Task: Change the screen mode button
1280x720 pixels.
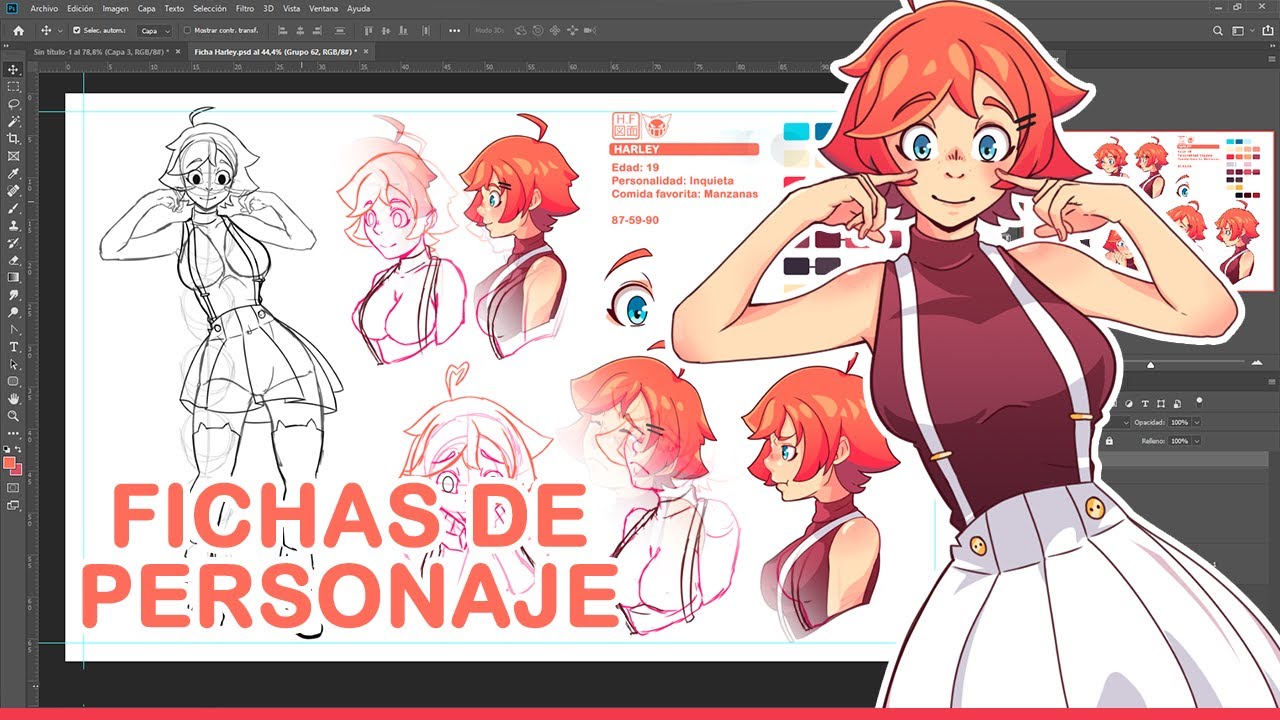Action: click(14, 506)
